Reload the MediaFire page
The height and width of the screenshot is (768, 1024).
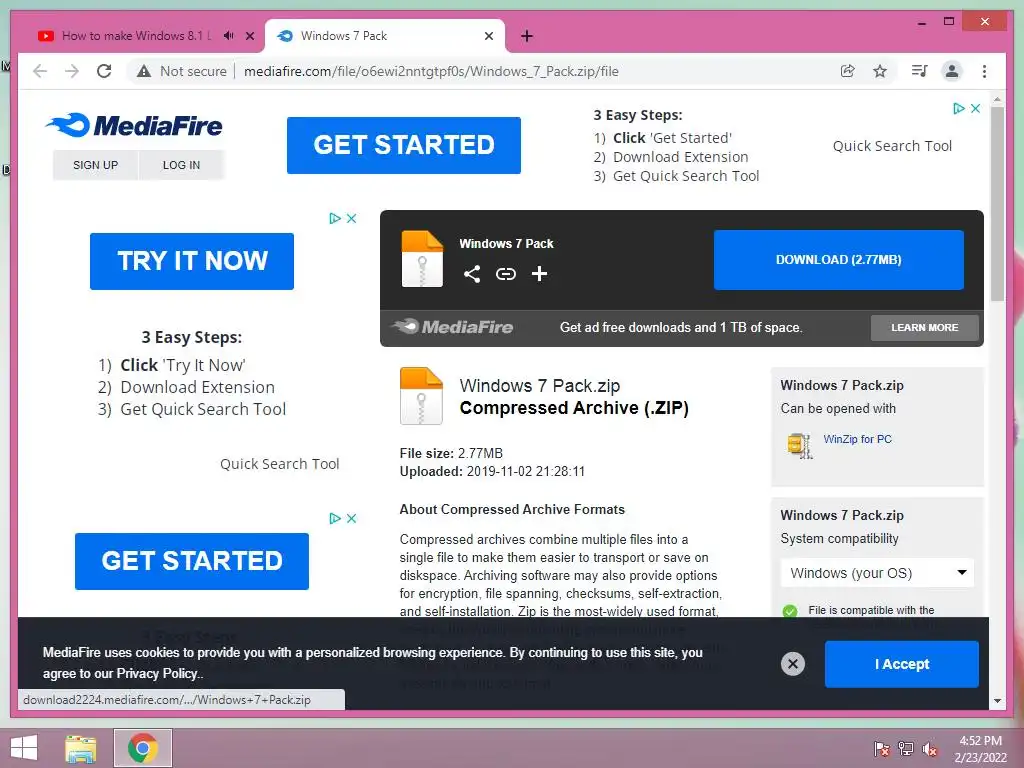pyautogui.click(x=104, y=71)
